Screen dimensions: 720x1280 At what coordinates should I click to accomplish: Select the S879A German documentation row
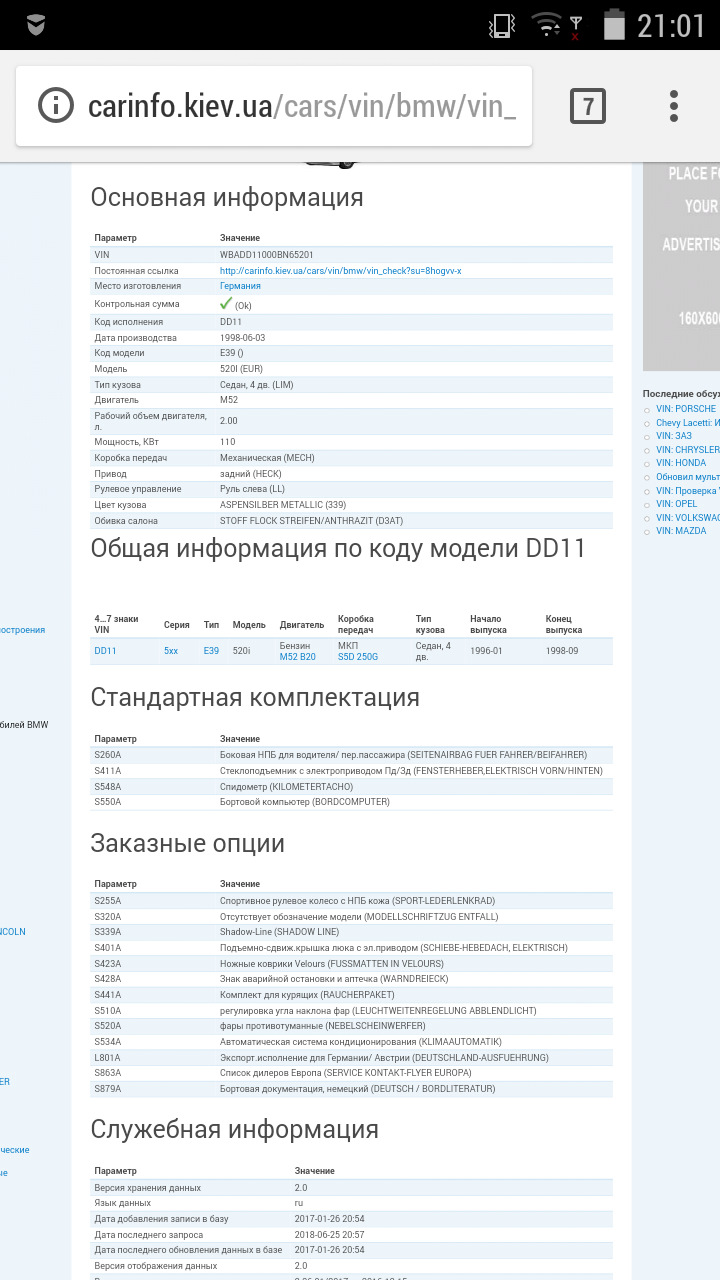pos(351,1089)
